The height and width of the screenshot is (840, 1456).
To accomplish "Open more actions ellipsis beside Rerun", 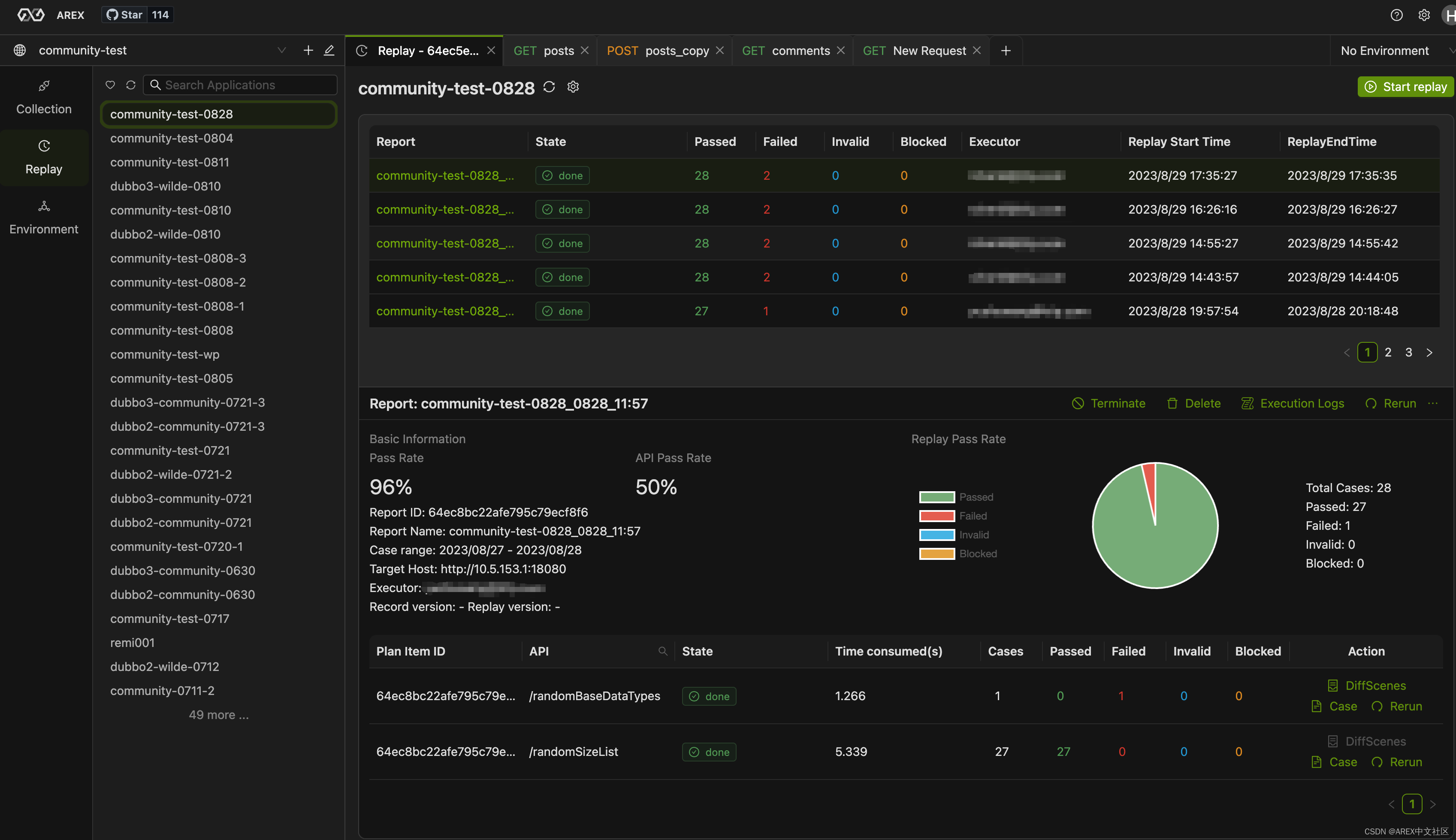I will click(x=1433, y=403).
